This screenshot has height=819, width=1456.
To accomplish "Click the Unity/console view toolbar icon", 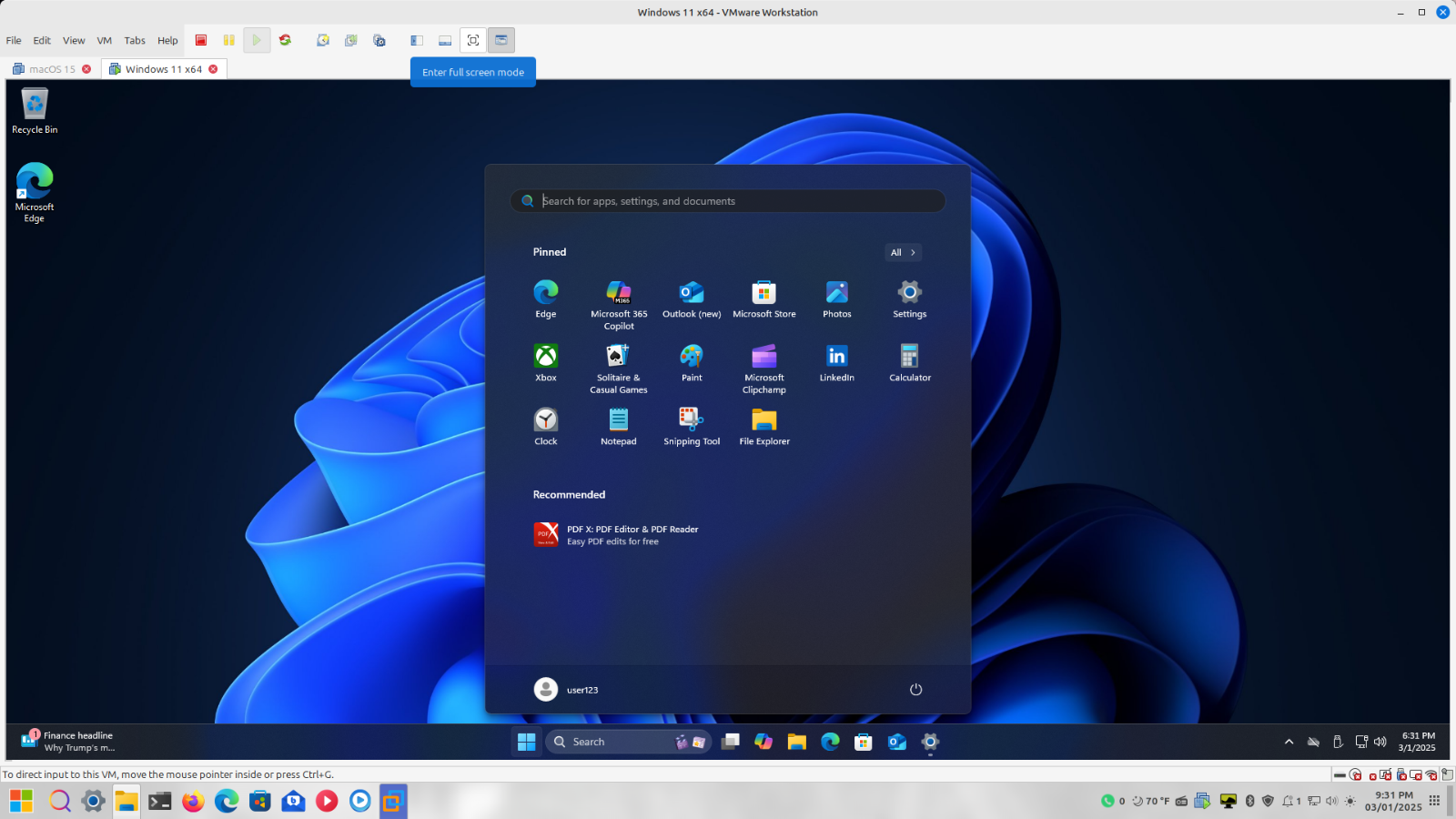I will click(501, 40).
